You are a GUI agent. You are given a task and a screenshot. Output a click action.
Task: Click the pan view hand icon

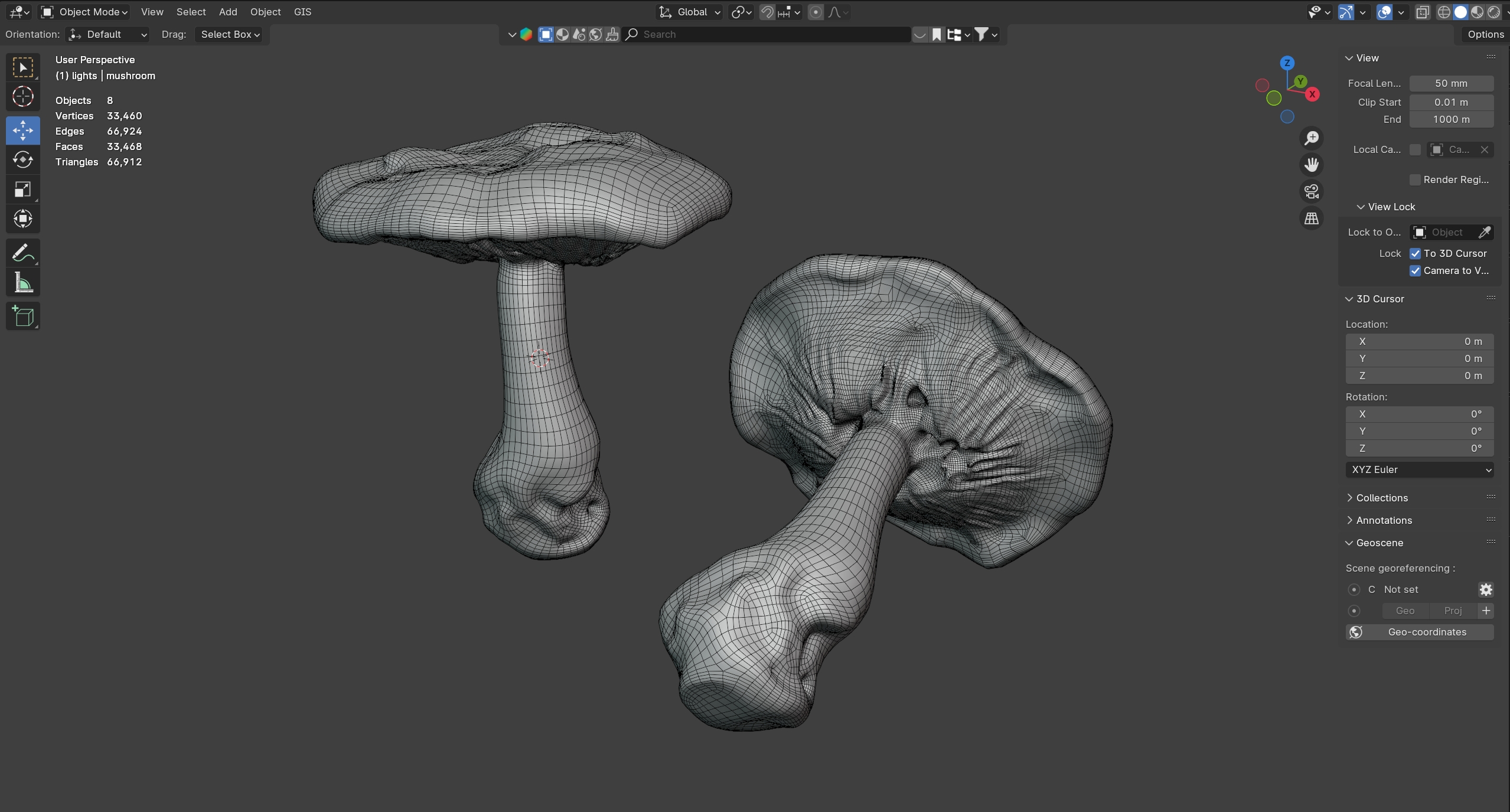point(1311,165)
